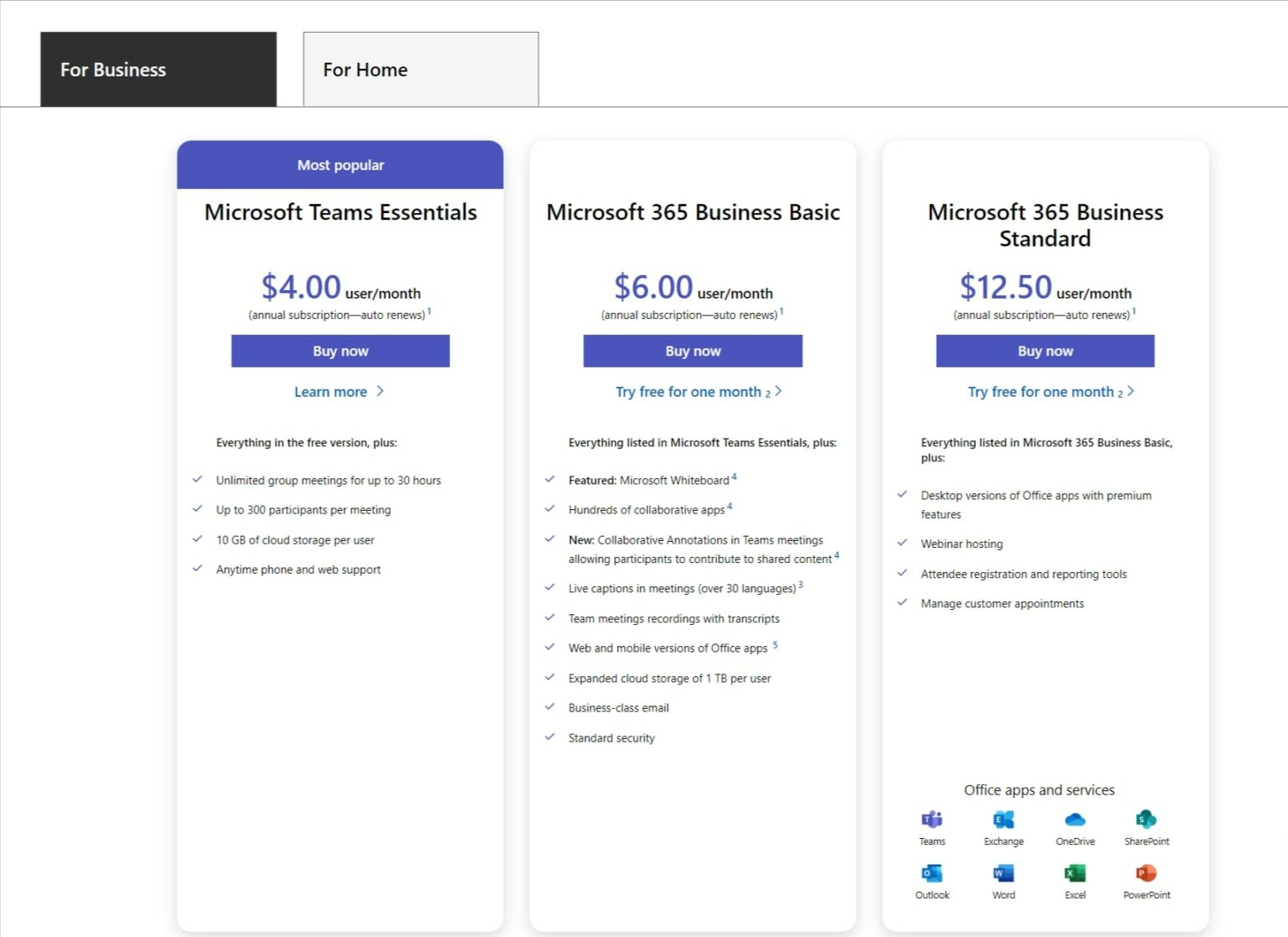Click the Teams app icon
This screenshot has height=937, width=1288.
pyautogui.click(x=932, y=820)
